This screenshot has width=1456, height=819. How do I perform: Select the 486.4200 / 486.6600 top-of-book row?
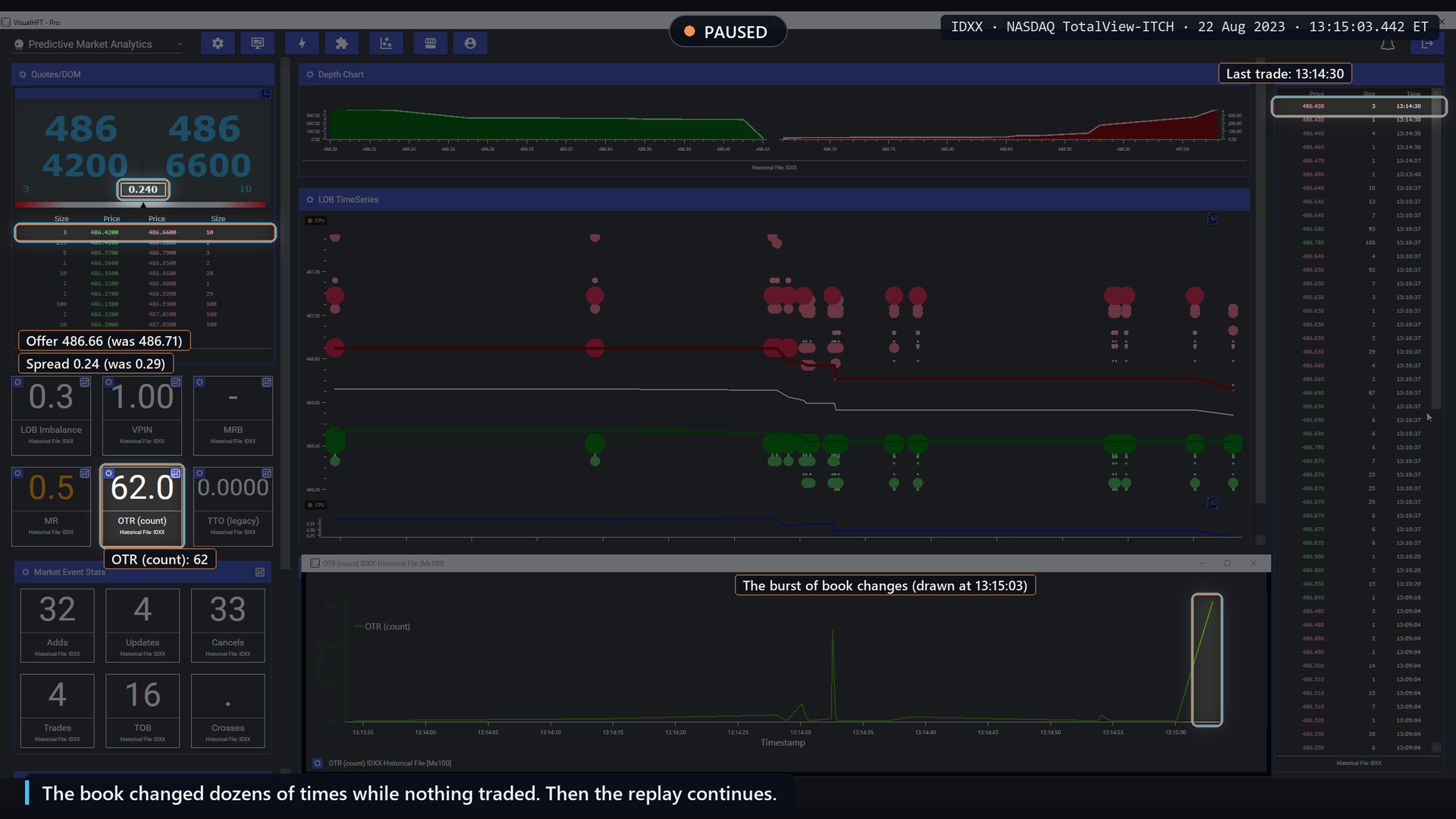145,232
